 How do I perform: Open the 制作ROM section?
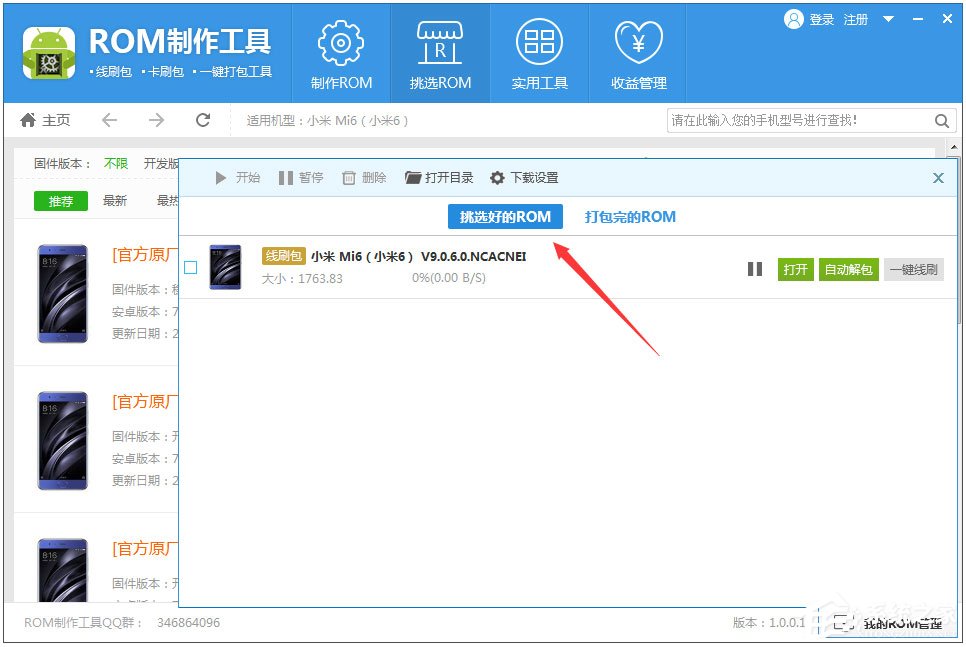click(x=341, y=54)
